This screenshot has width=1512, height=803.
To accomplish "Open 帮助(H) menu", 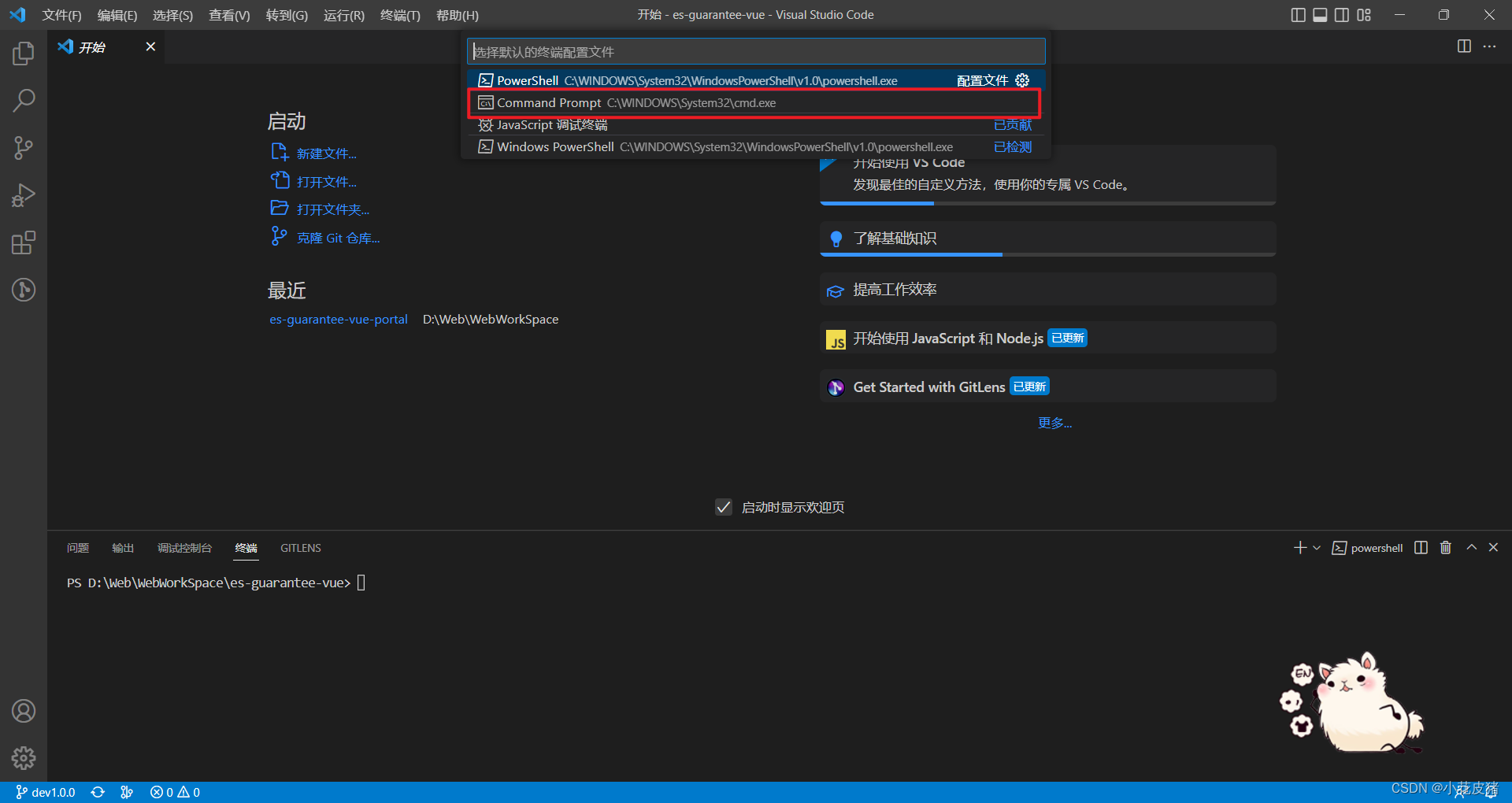I will (x=458, y=15).
